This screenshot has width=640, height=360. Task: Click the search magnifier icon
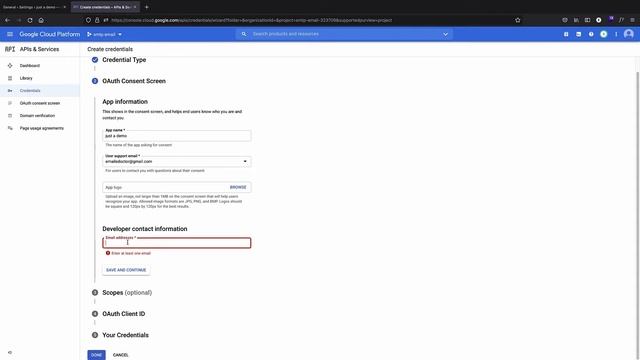click(244, 34)
